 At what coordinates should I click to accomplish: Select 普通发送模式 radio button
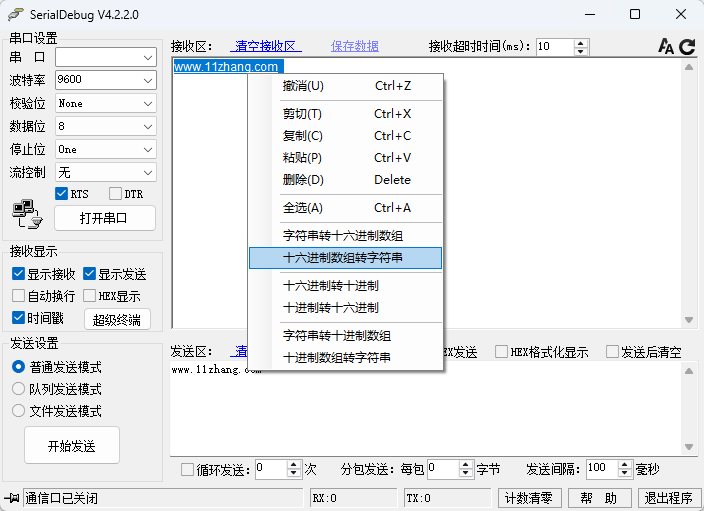(x=18, y=366)
